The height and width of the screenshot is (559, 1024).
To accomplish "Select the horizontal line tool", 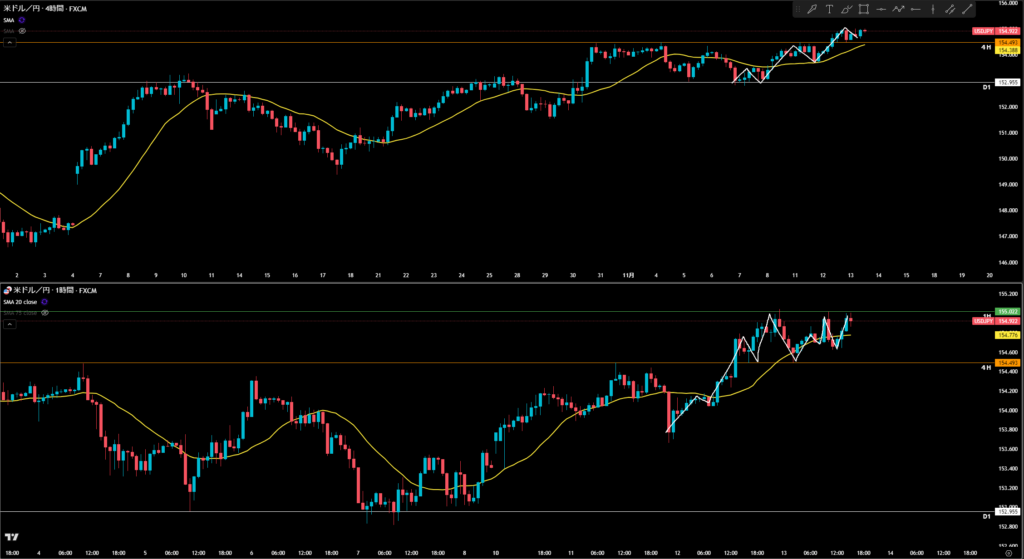I will tap(881, 9).
